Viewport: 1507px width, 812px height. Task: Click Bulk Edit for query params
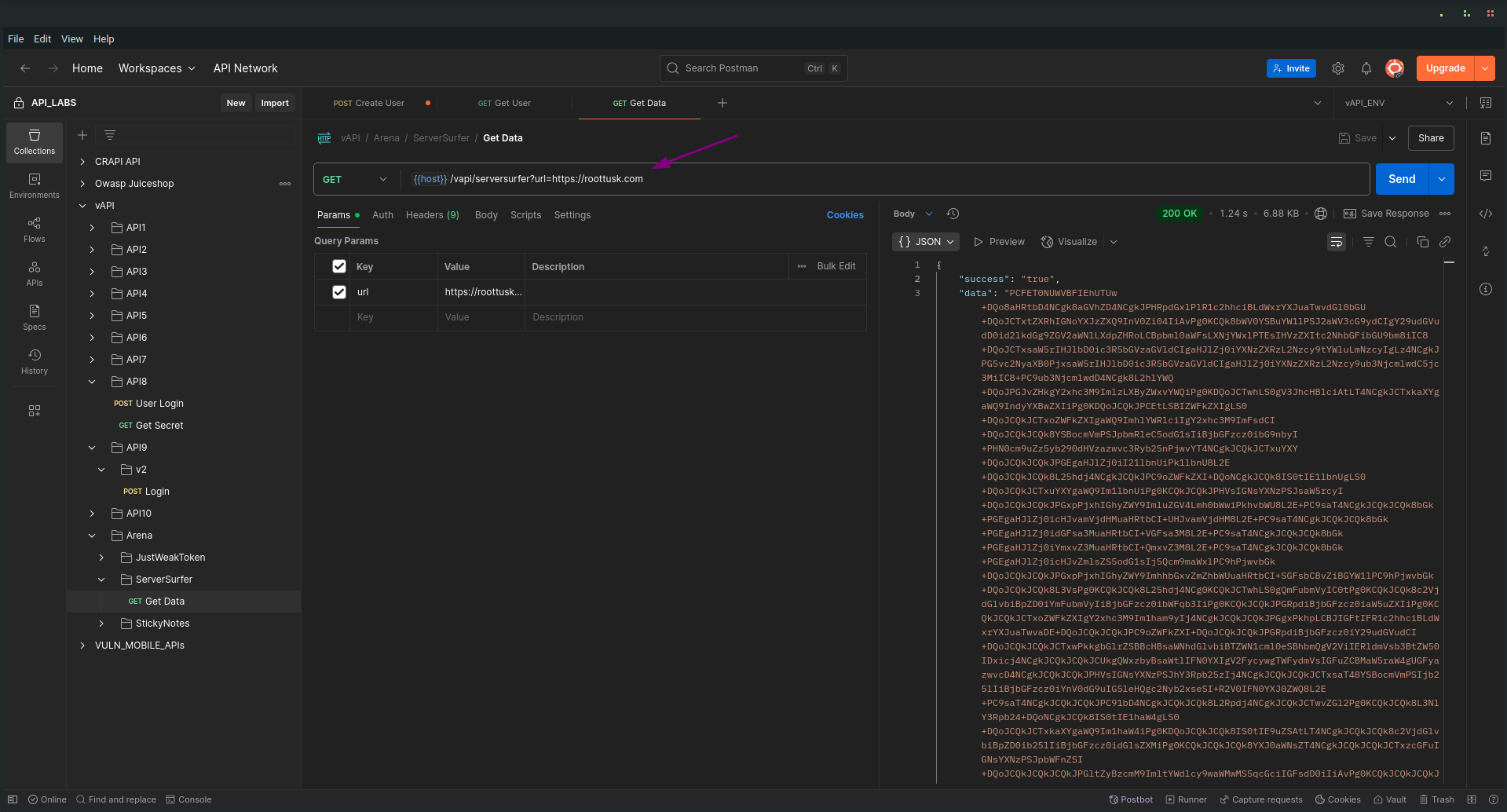click(x=836, y=266)
